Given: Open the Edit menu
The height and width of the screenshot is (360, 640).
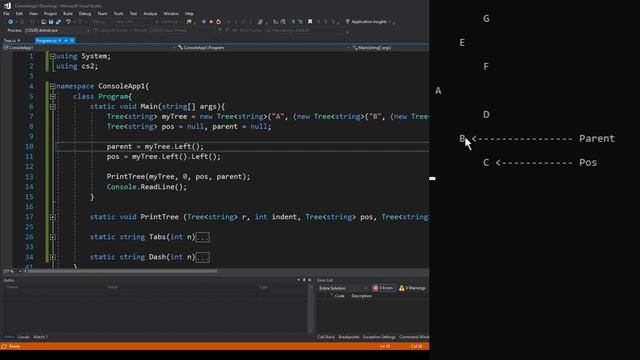Looking at the screenshot, I should click(19, 13).
